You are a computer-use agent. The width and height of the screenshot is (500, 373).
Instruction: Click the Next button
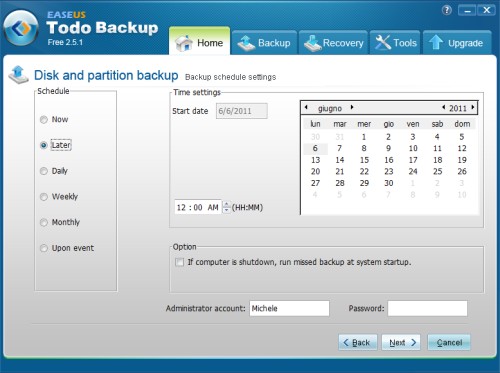(x=401, y=342)
